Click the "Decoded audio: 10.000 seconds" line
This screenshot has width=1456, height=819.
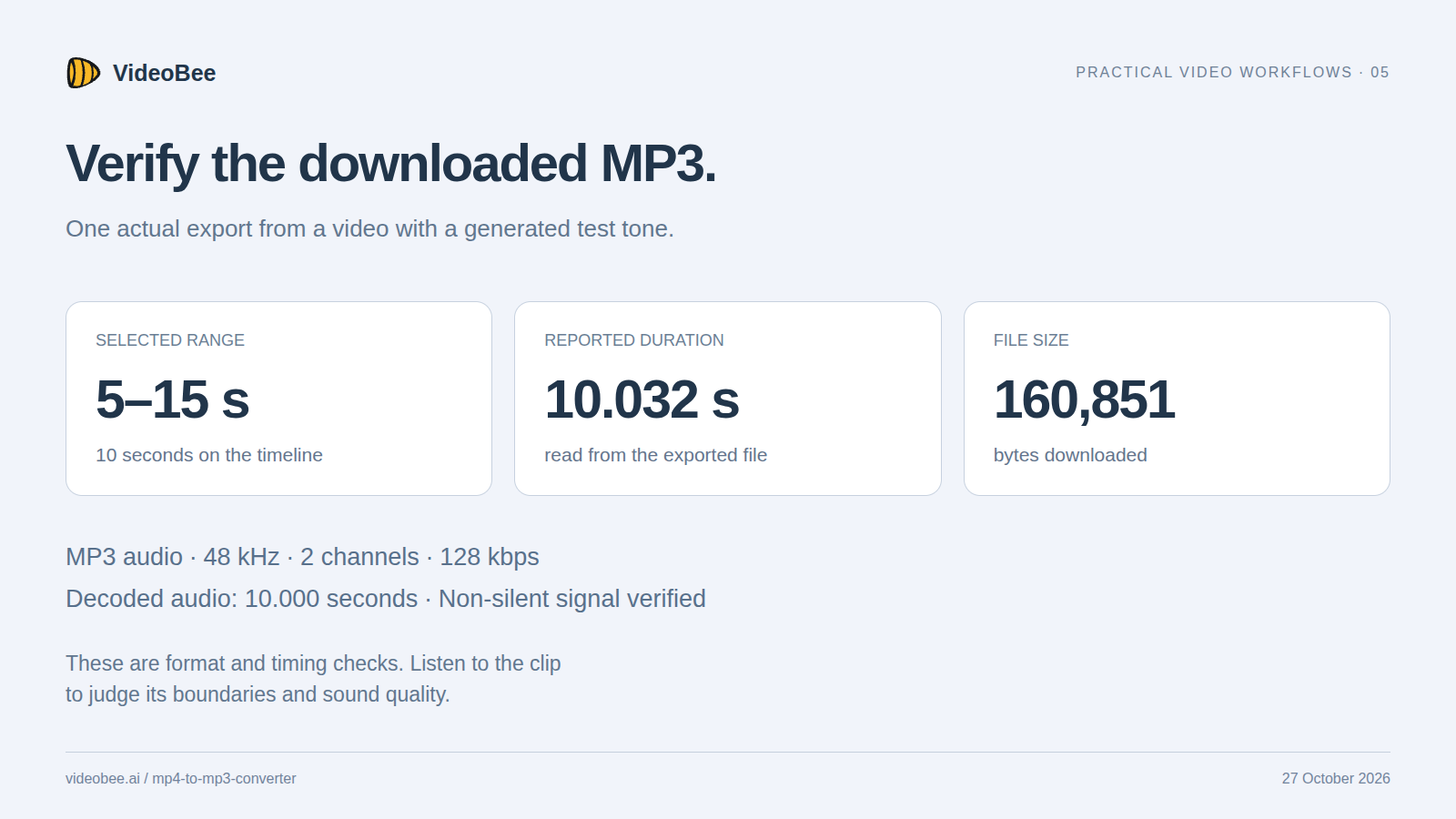386,599
